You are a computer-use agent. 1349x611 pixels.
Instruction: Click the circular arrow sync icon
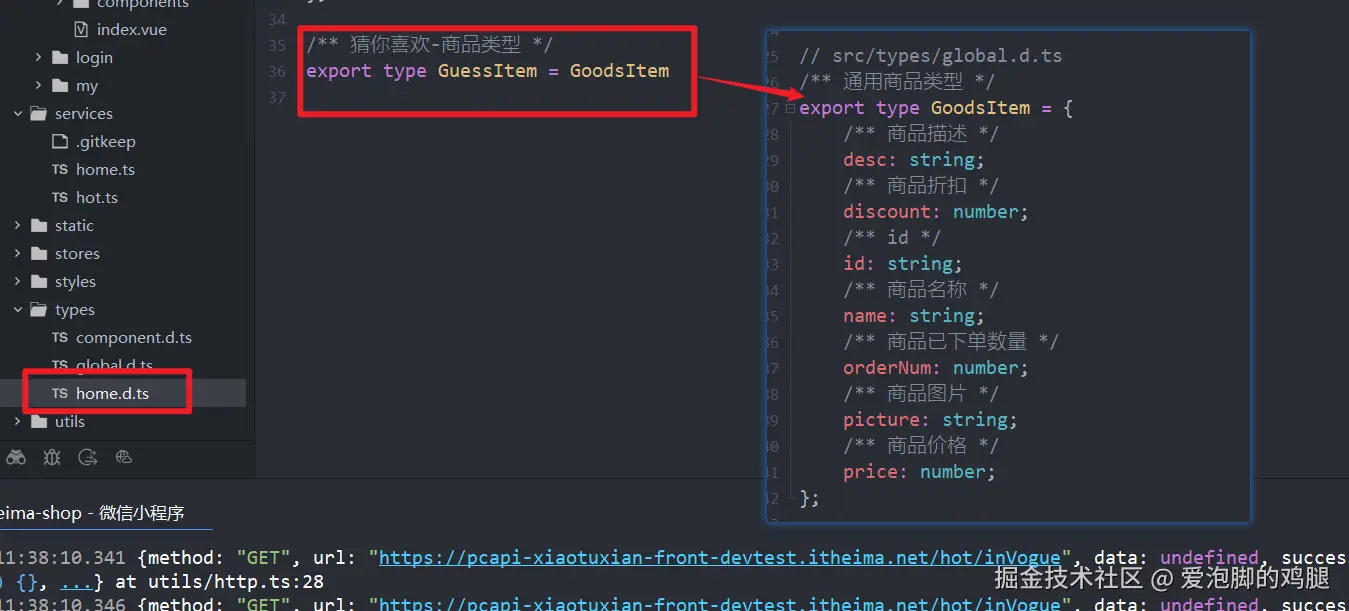(88, 458)
